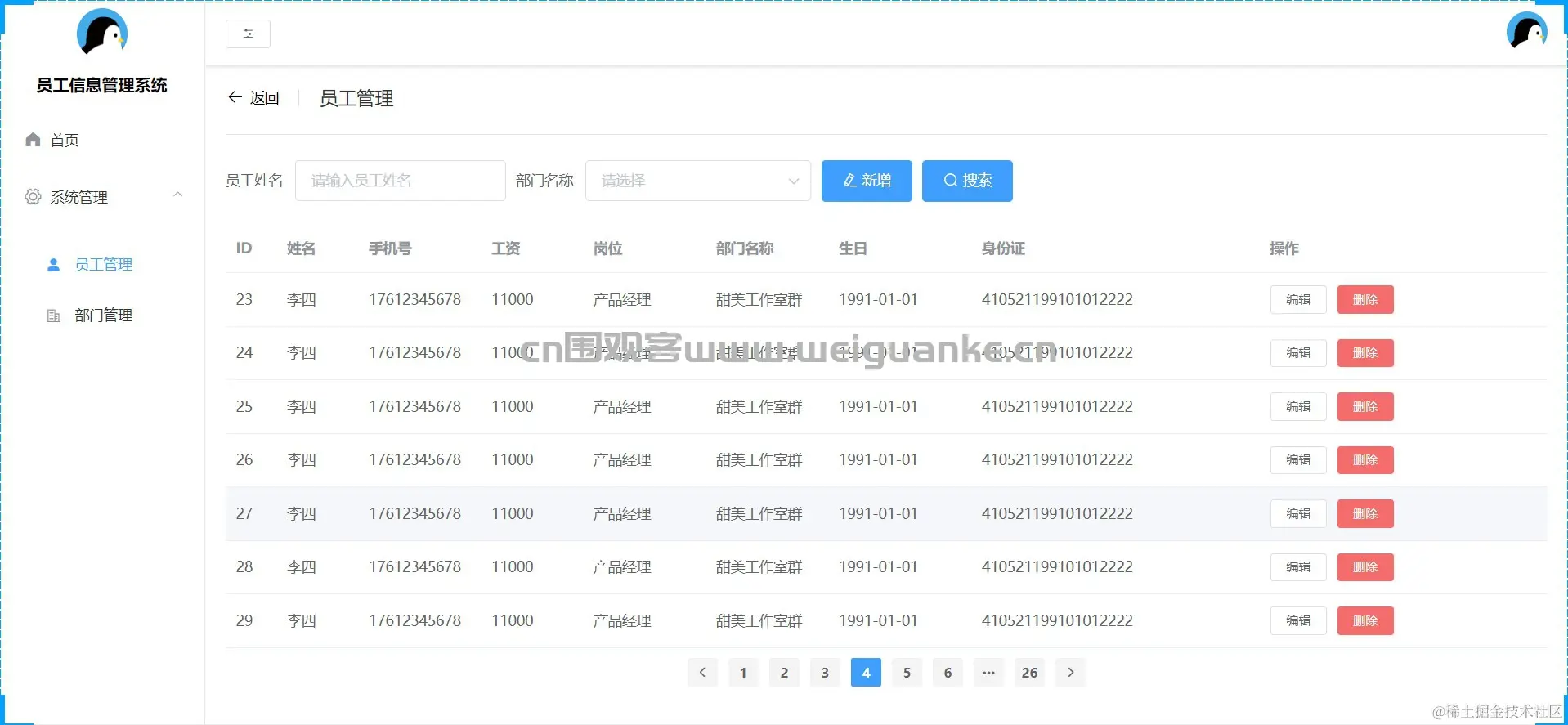This screenshot has height=725, width=1568.
Task: Open the 部门名称 dropdown selector
Action: [698, 181]
